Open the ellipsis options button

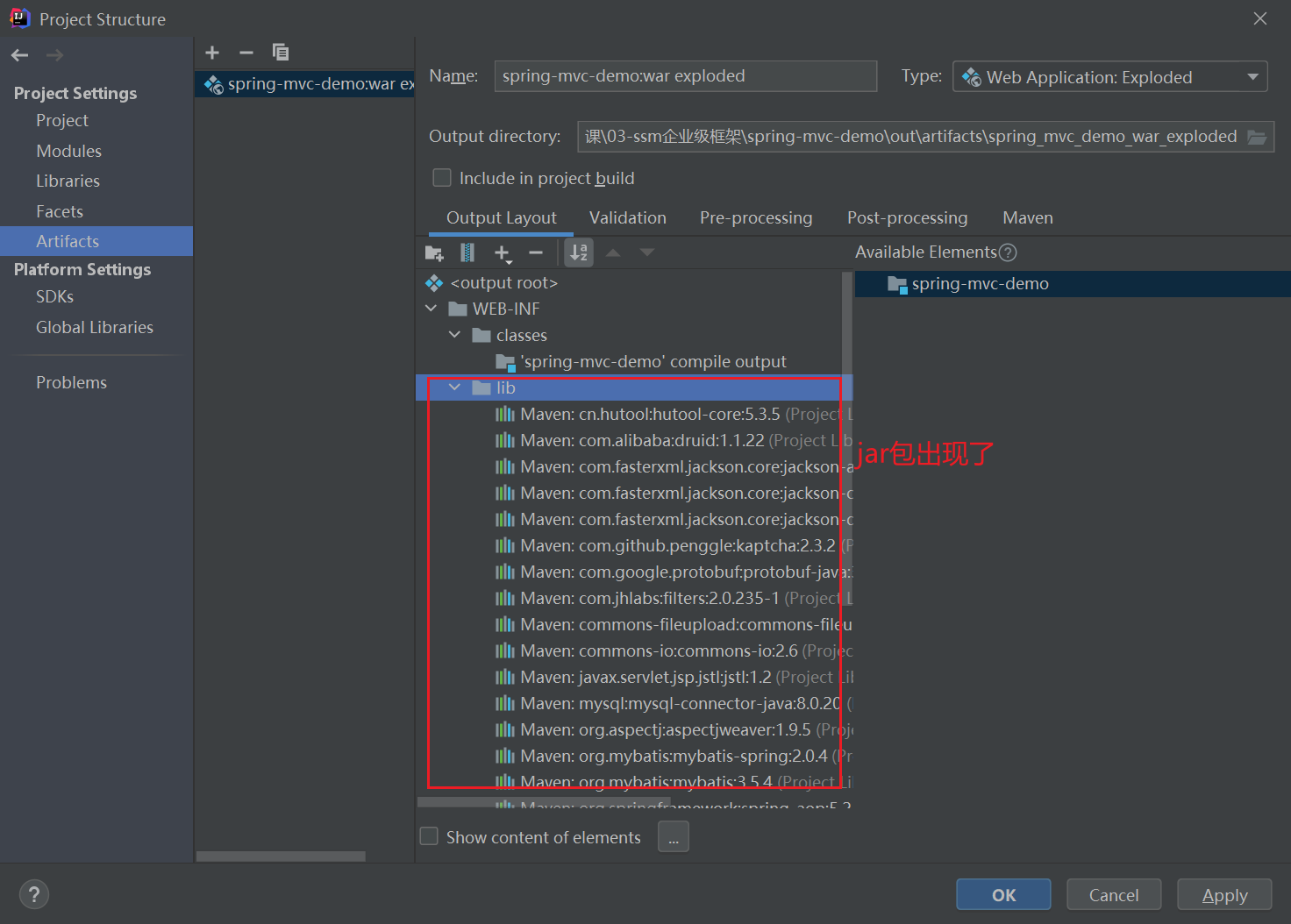(x=673, y=836)
